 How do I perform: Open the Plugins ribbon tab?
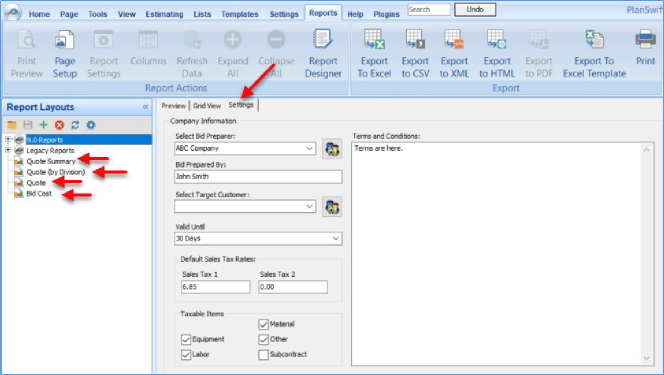click(x=386, y=14)
